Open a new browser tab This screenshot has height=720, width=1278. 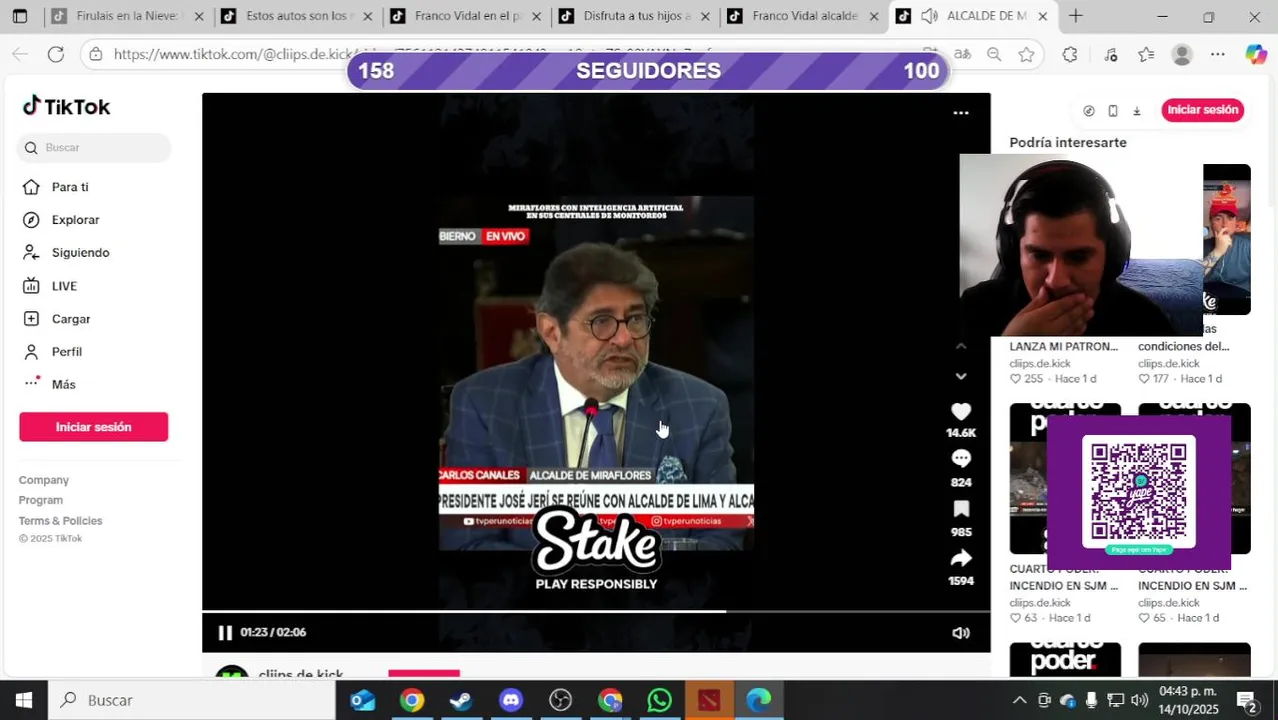pos(1076,16)
